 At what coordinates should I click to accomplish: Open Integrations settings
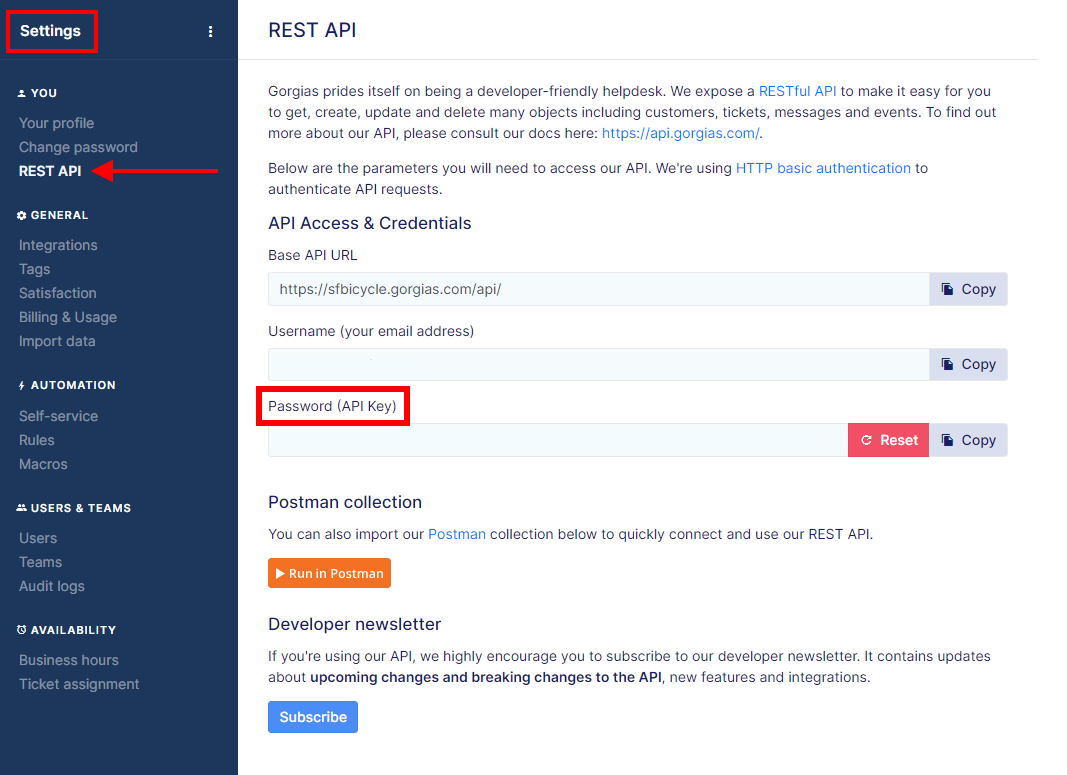(58, 245)
